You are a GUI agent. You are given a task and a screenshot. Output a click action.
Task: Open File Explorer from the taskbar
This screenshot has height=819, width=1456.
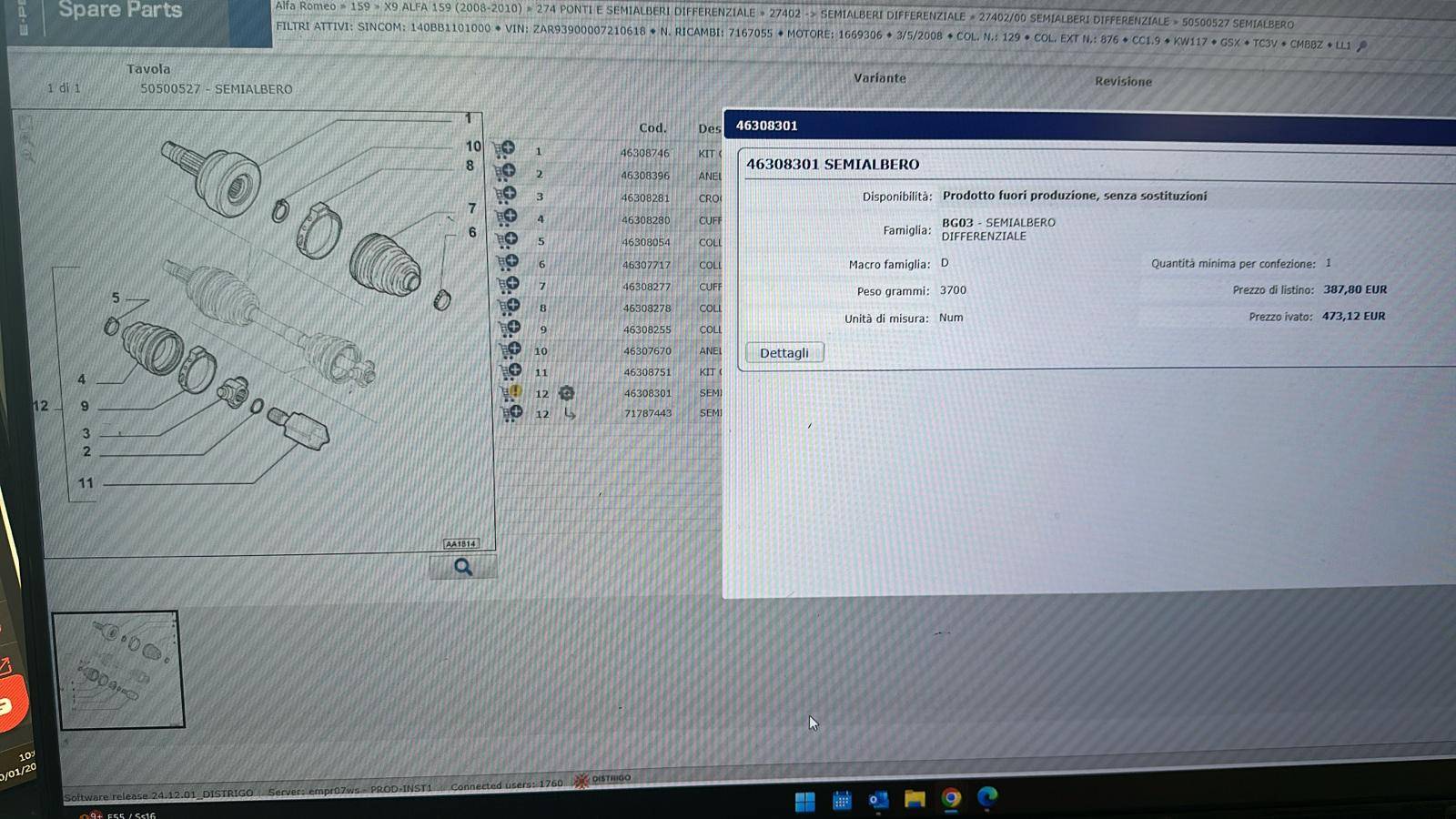point(915,799)
